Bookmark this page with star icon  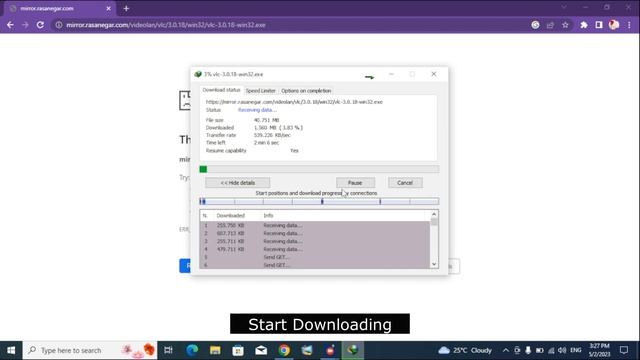(x=565, y=25)
